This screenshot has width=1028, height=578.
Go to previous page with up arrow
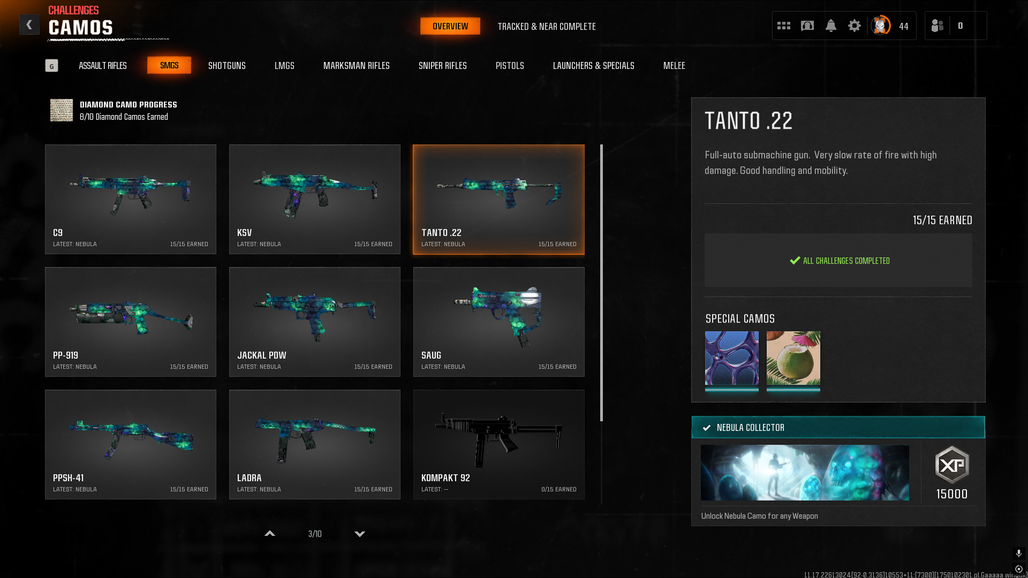[x=269, y=533]
